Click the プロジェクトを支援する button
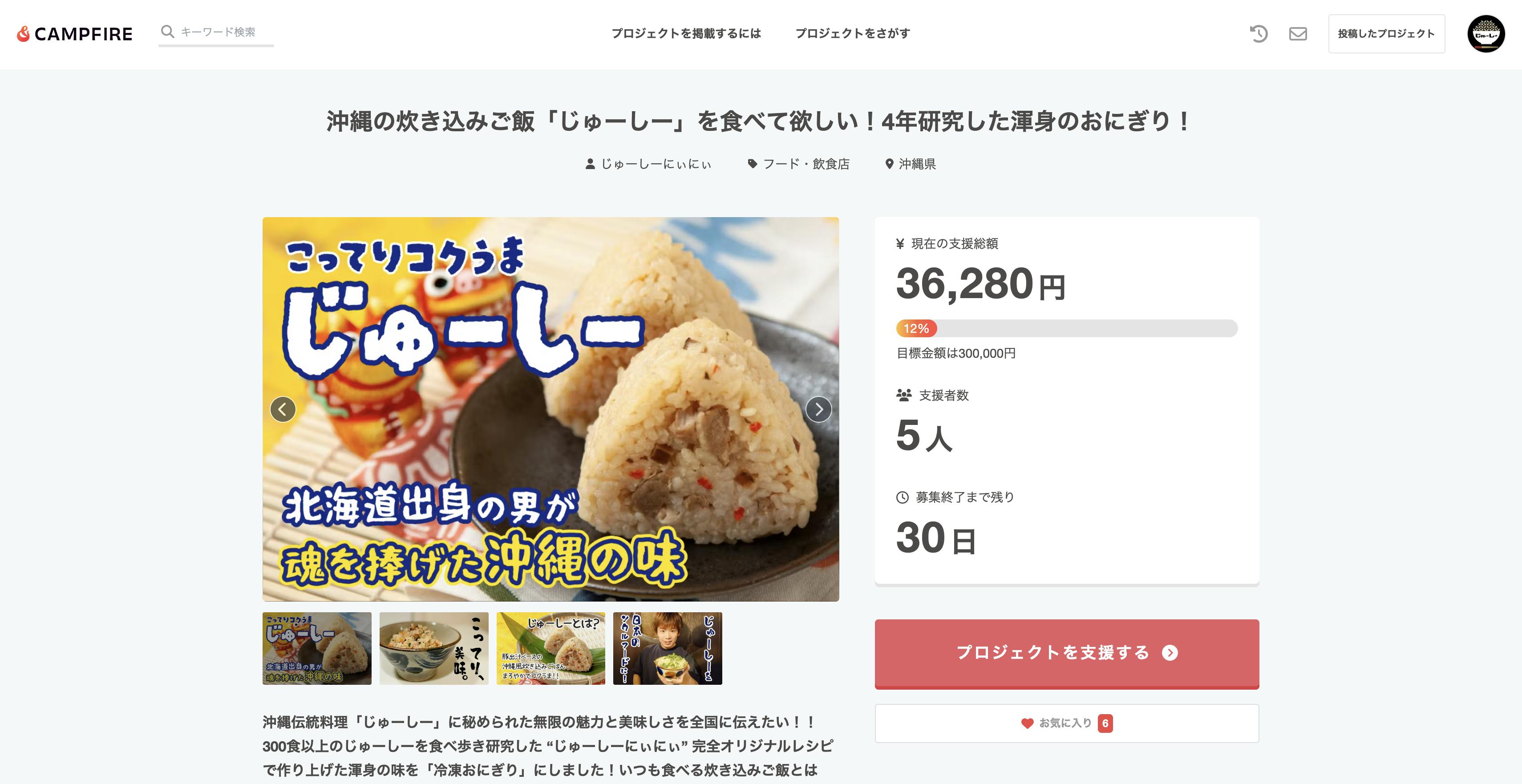 [x=1066, y=654]
